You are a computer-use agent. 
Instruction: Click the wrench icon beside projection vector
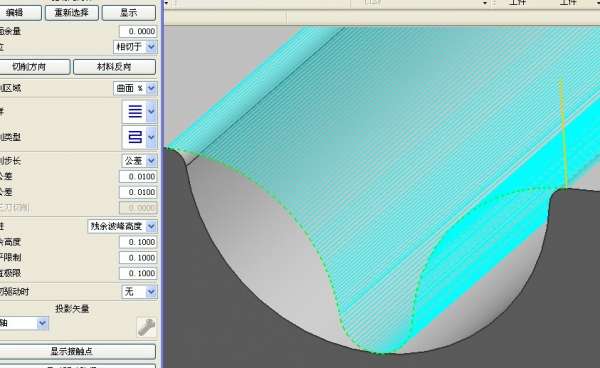146,327
